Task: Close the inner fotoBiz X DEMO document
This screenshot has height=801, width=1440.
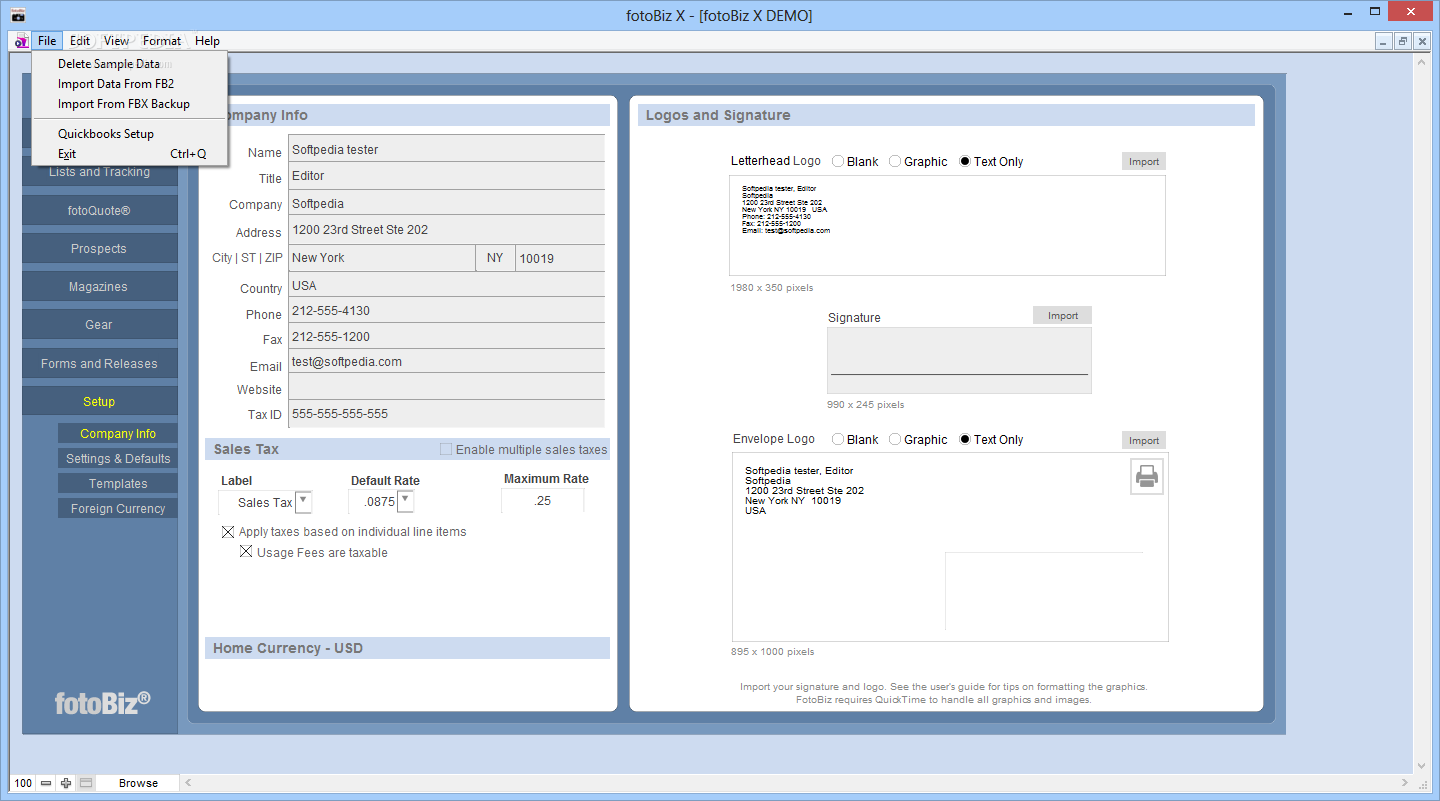Action: pyautogui.click(x=1422, y=41)
